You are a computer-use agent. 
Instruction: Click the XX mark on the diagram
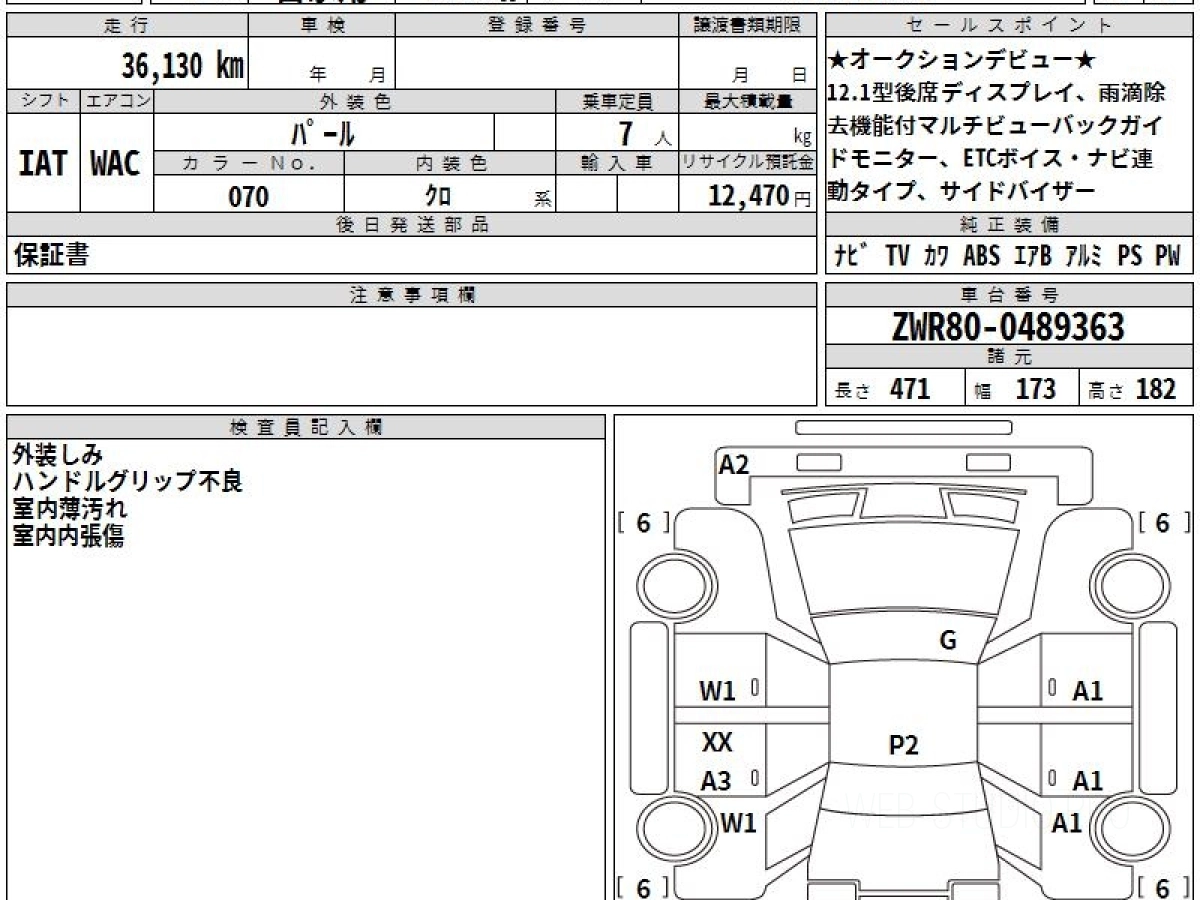(717, 742)
